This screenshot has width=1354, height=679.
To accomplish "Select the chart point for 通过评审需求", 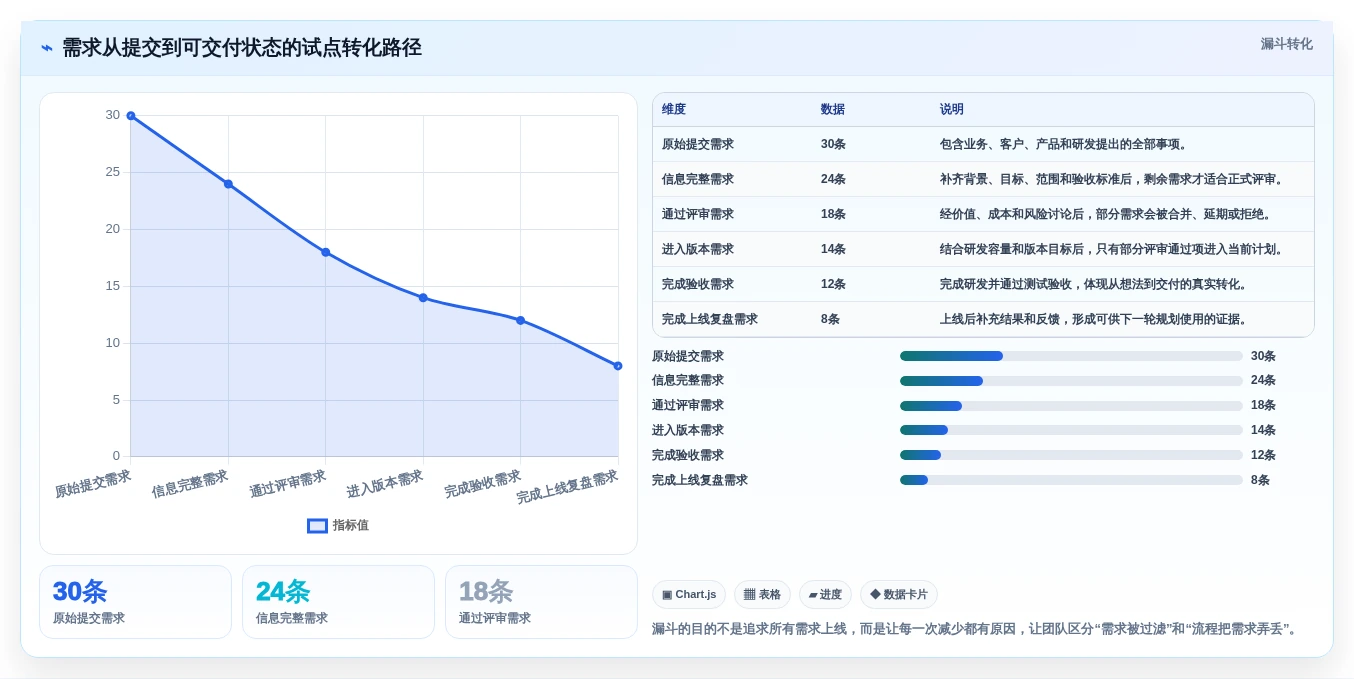I will (x=326, y=252).
